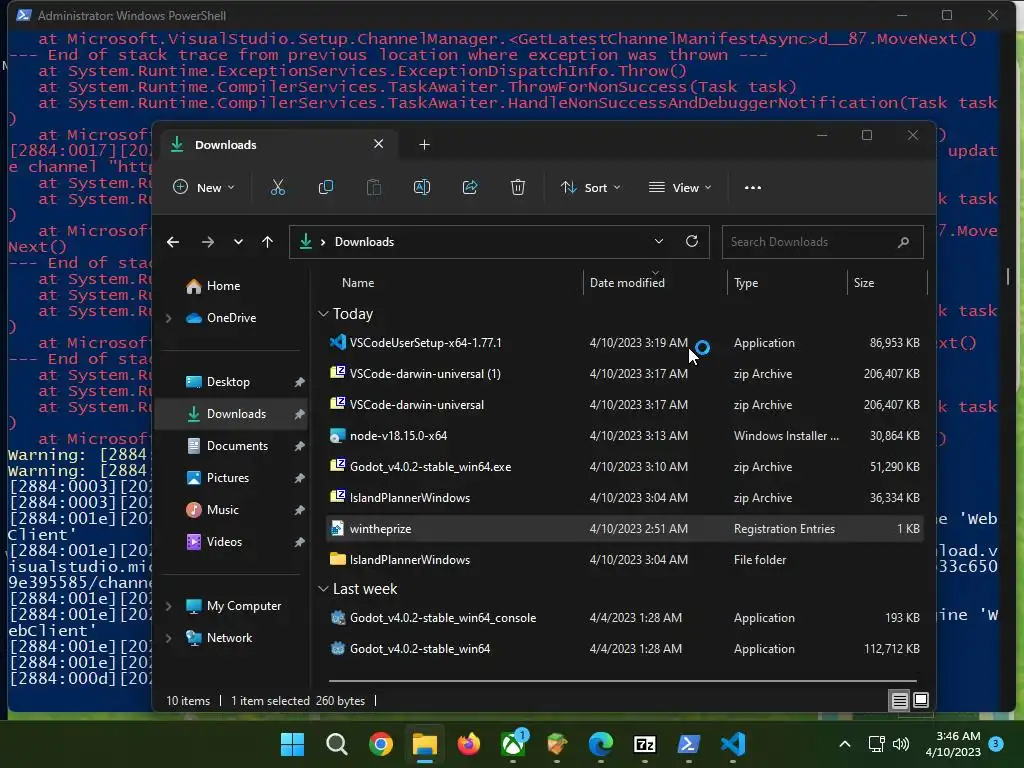The width and height of the screenshot is (1024, 768).
Task: Open the taskbar clock and date
Action: 953,744
